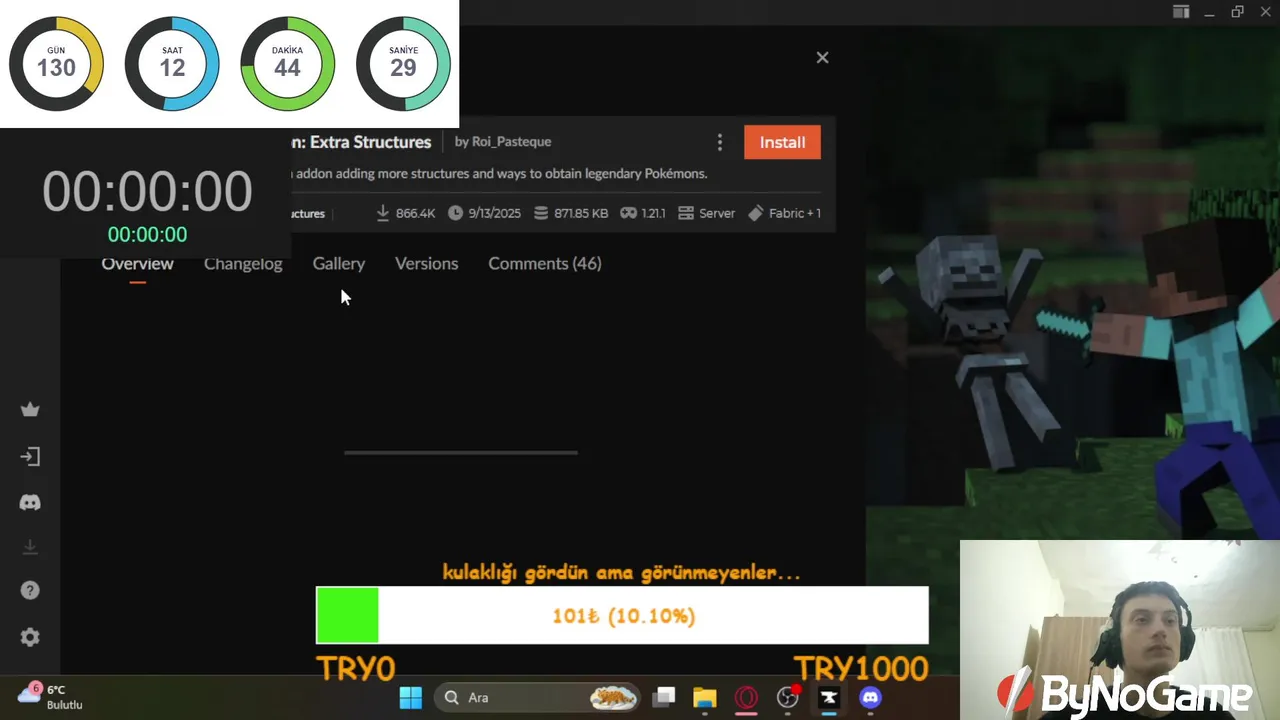The image size is (1280, 720).
Task: Click the gamepad icon next to 1.21.1
Action: 628,213
